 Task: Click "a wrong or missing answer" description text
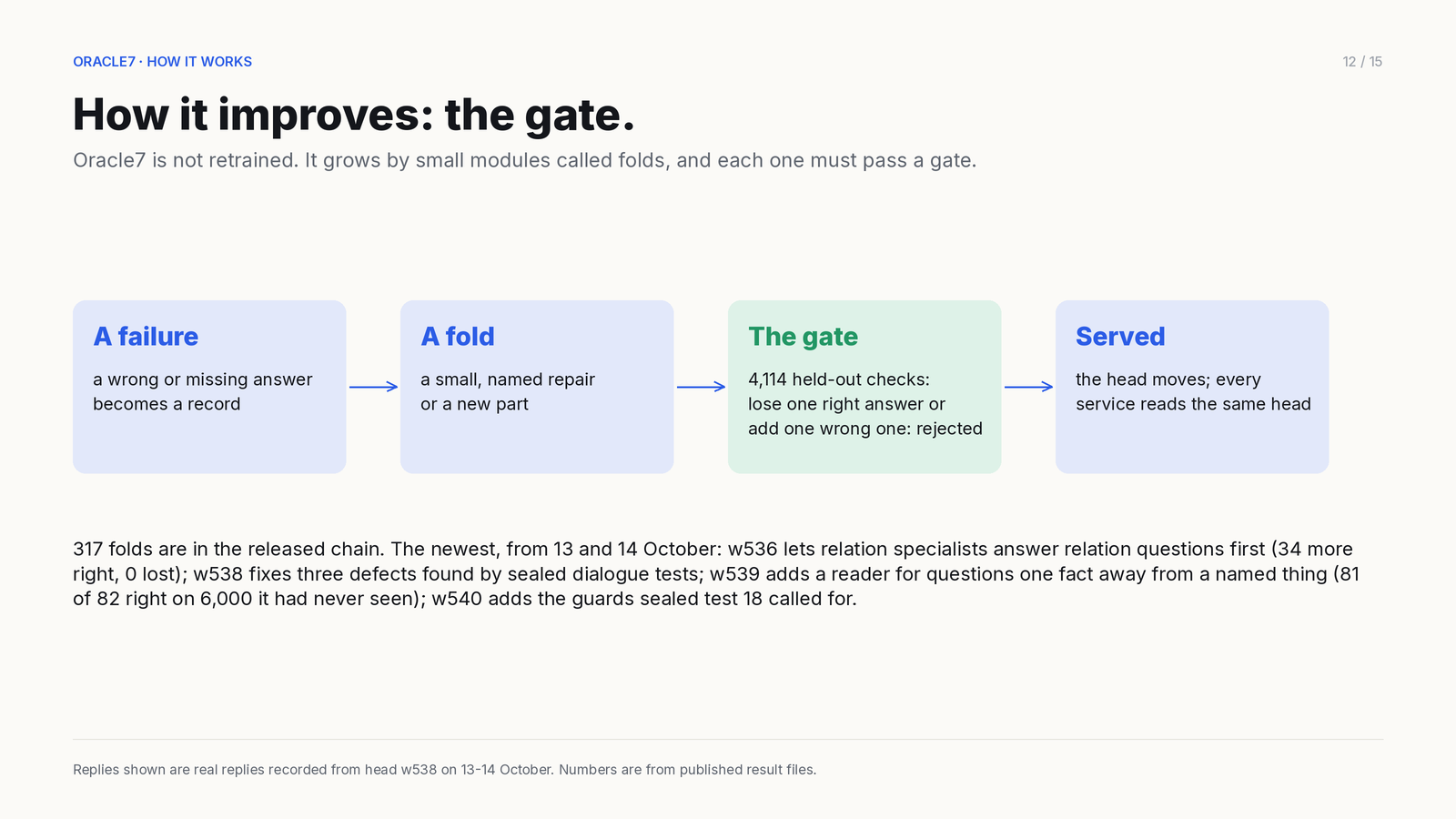click(x=203, y=379)
